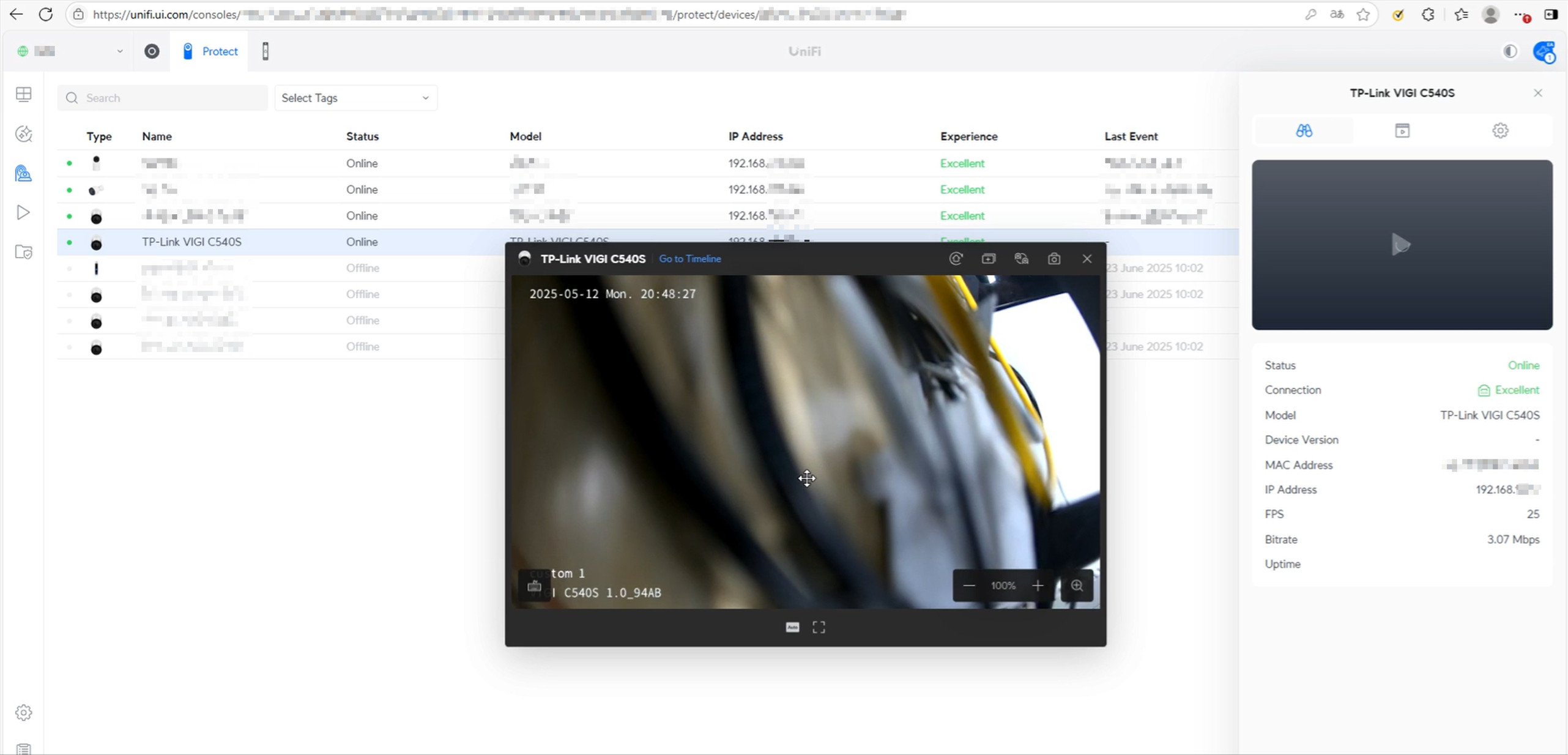Viewport: 1568px width, 755px height.
Task: Close the TP-Link VIGI C540S video popup
Action: 1087,259
